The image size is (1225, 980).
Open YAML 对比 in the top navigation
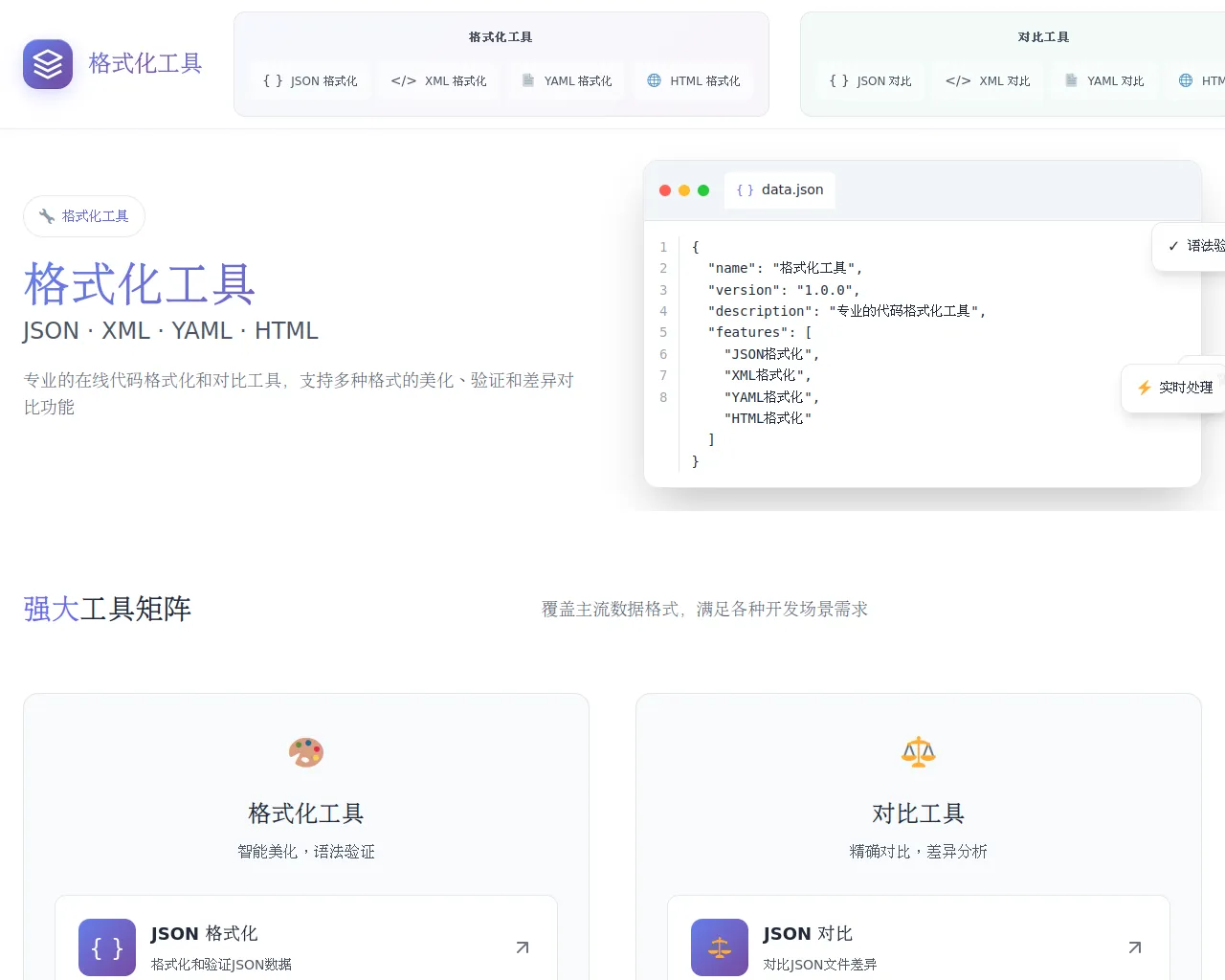point(1104,81)
